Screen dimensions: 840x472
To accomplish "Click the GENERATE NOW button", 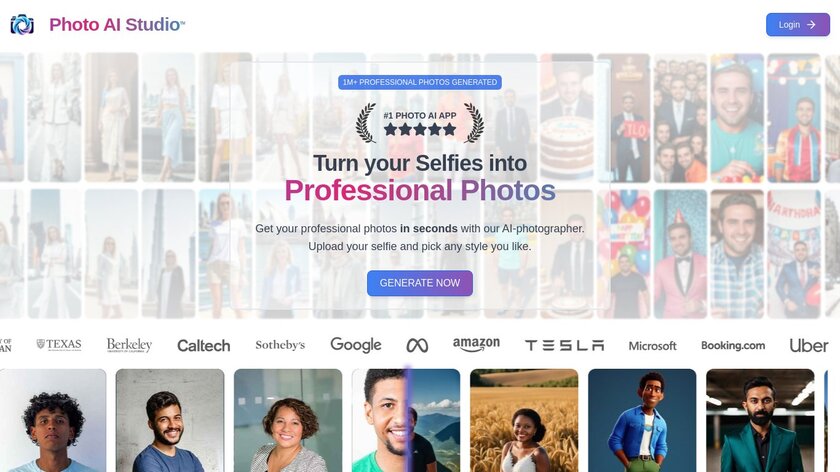I will click(x=419, y=283).
